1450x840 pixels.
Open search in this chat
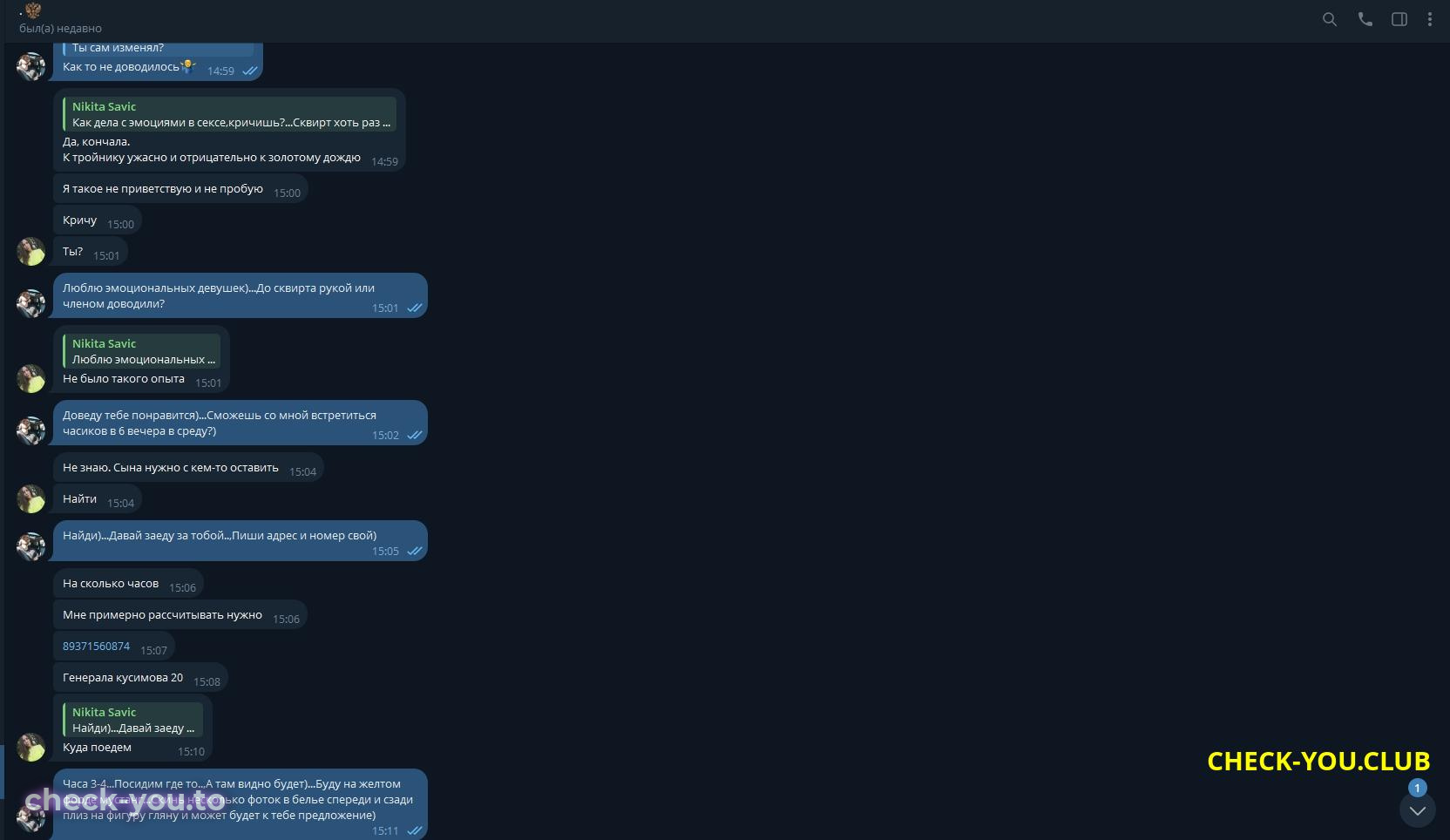pyautogui.click(x=1329, y=19)
